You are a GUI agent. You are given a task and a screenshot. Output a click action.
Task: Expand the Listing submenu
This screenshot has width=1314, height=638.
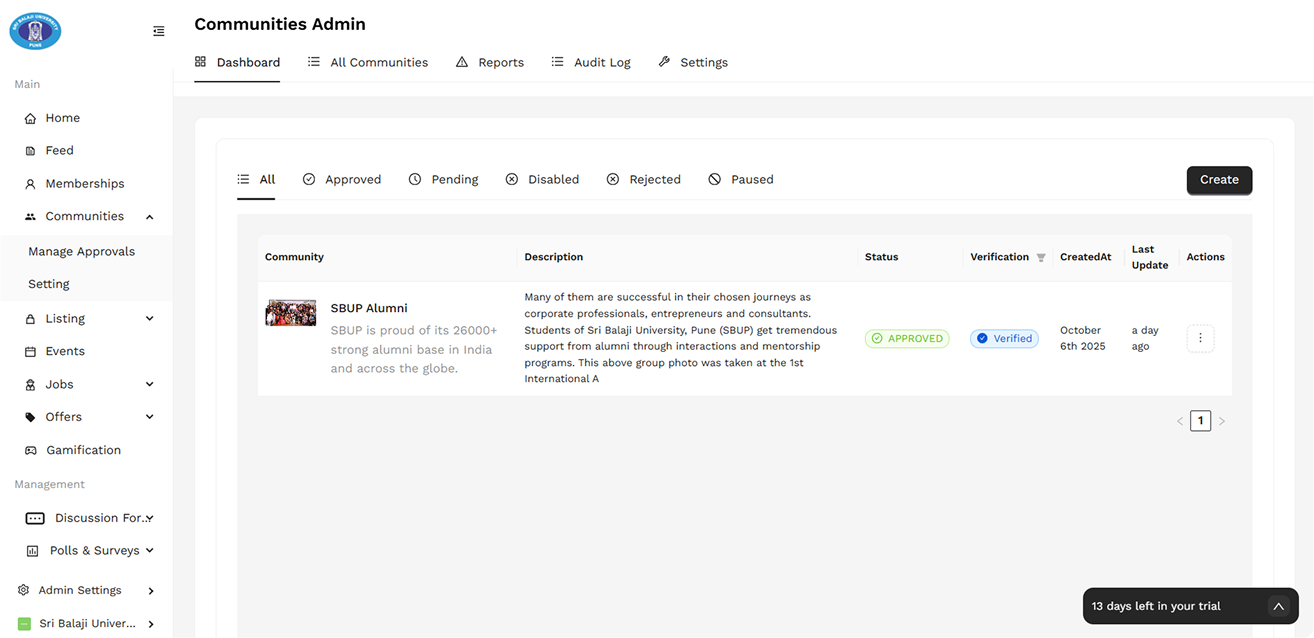150,319
